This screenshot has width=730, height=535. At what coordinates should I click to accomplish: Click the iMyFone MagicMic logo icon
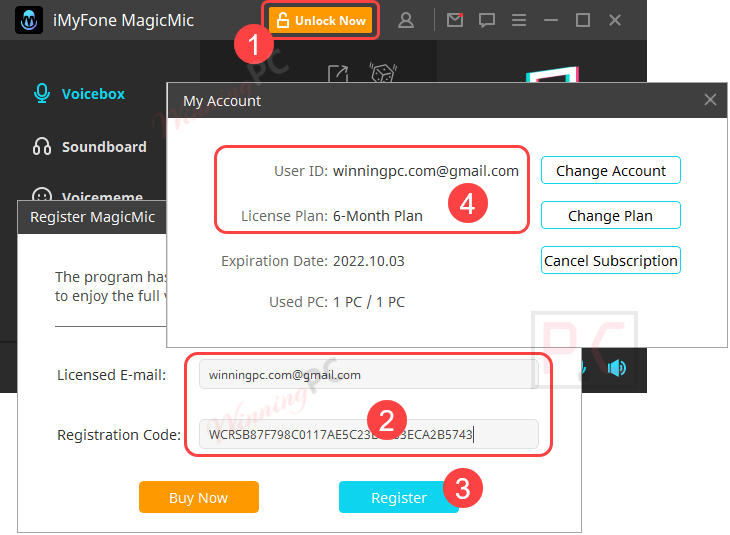point(28,20)
